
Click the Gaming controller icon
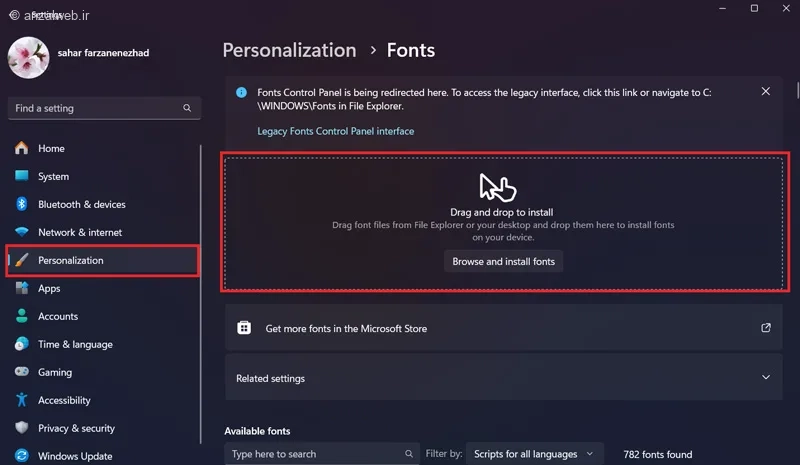point(21,372)
